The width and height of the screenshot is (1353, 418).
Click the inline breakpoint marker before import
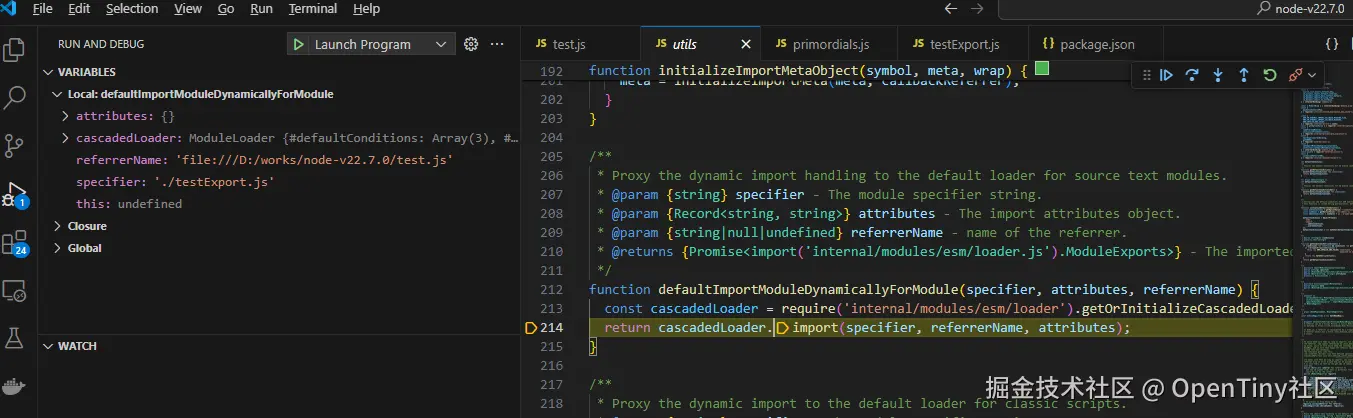783,328
